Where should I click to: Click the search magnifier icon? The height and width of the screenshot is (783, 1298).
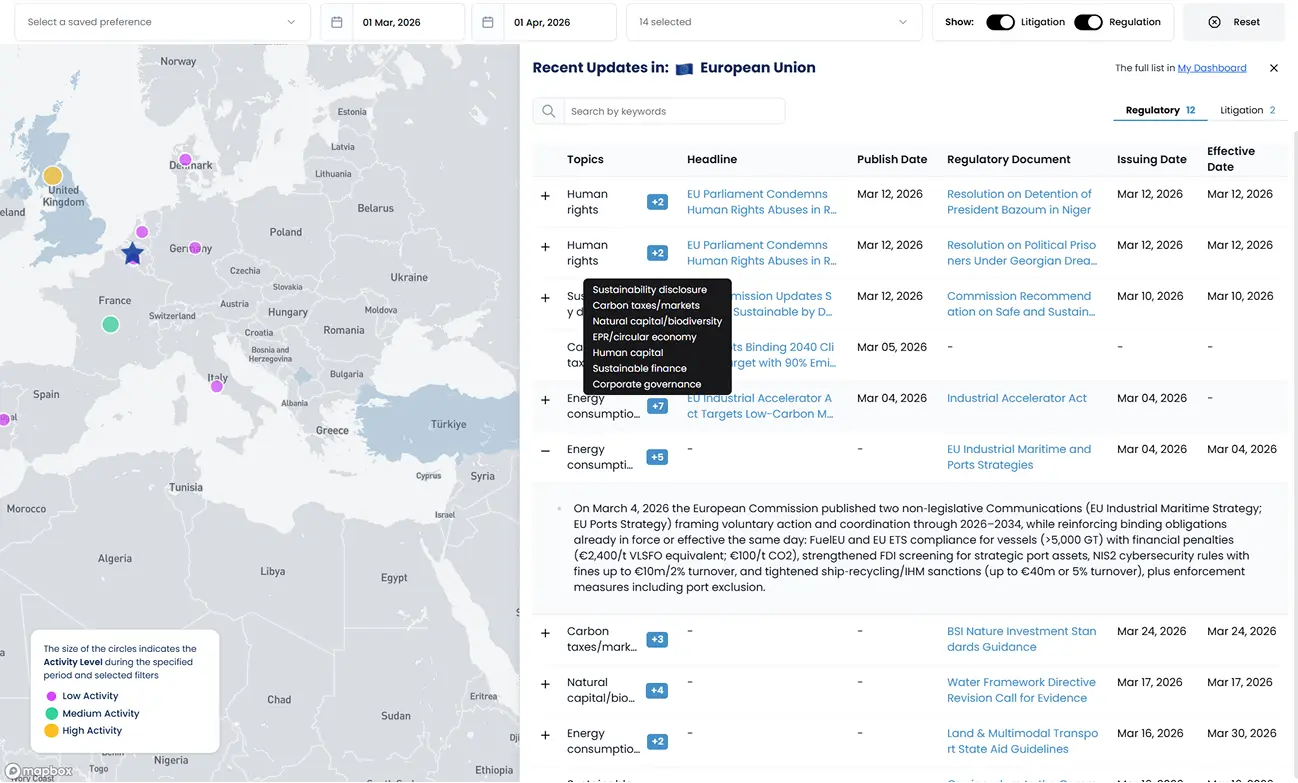pyautogui.click(x=548, y=111)
